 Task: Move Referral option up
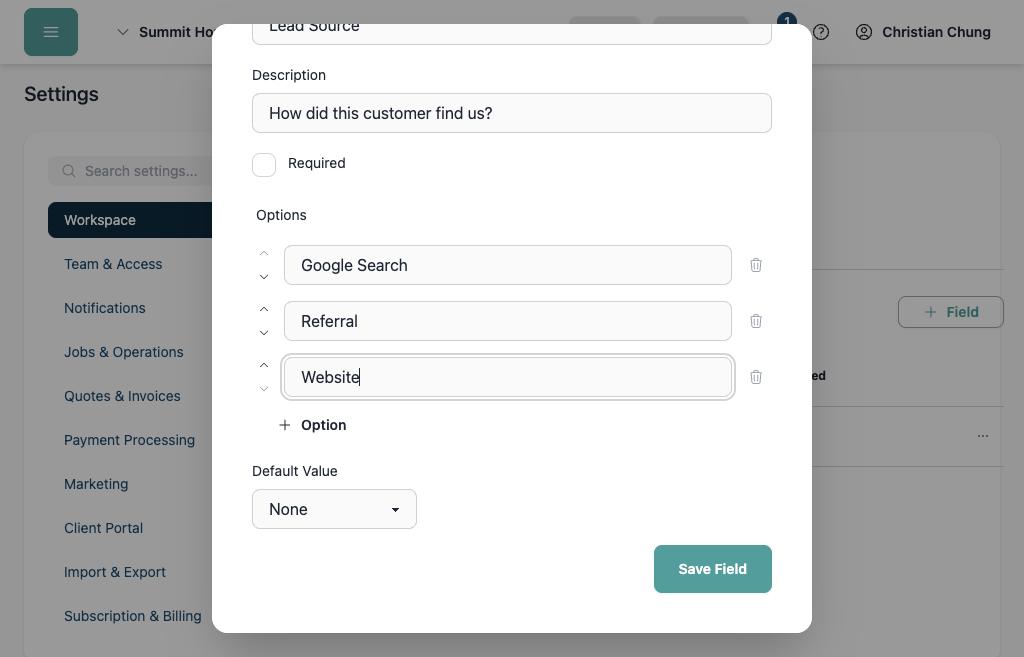tap(264, 309)
